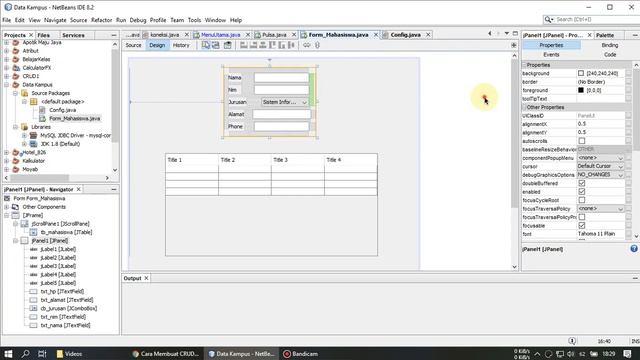The image size is (640, 360).
Task: Click the Preview Design toolbar icon
Action: [x=227, y=45]
